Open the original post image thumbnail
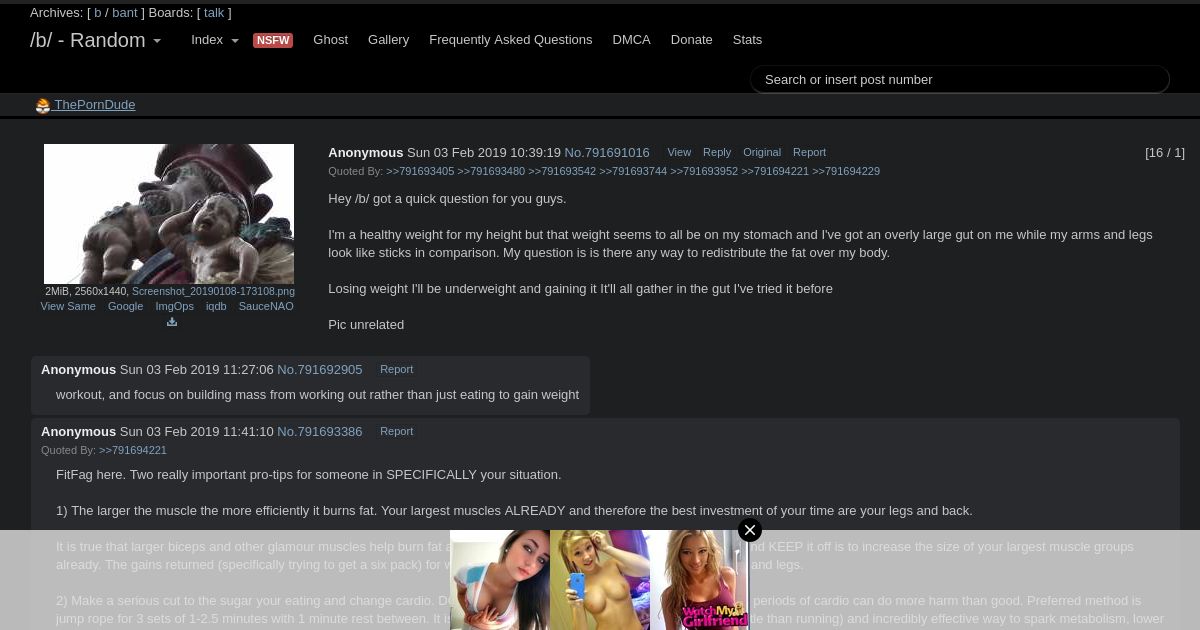Image resolution: width=1200 pixels, height=630 pixels. (x=169, y=214)
